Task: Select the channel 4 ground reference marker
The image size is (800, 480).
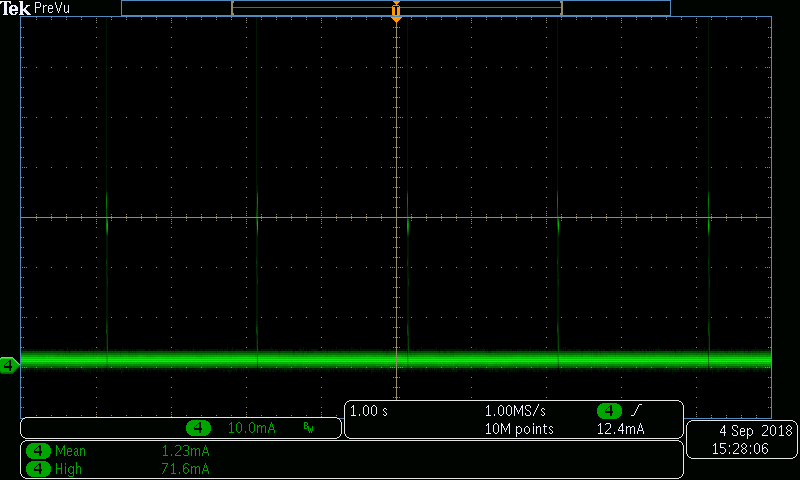Action: coord(9,365)
